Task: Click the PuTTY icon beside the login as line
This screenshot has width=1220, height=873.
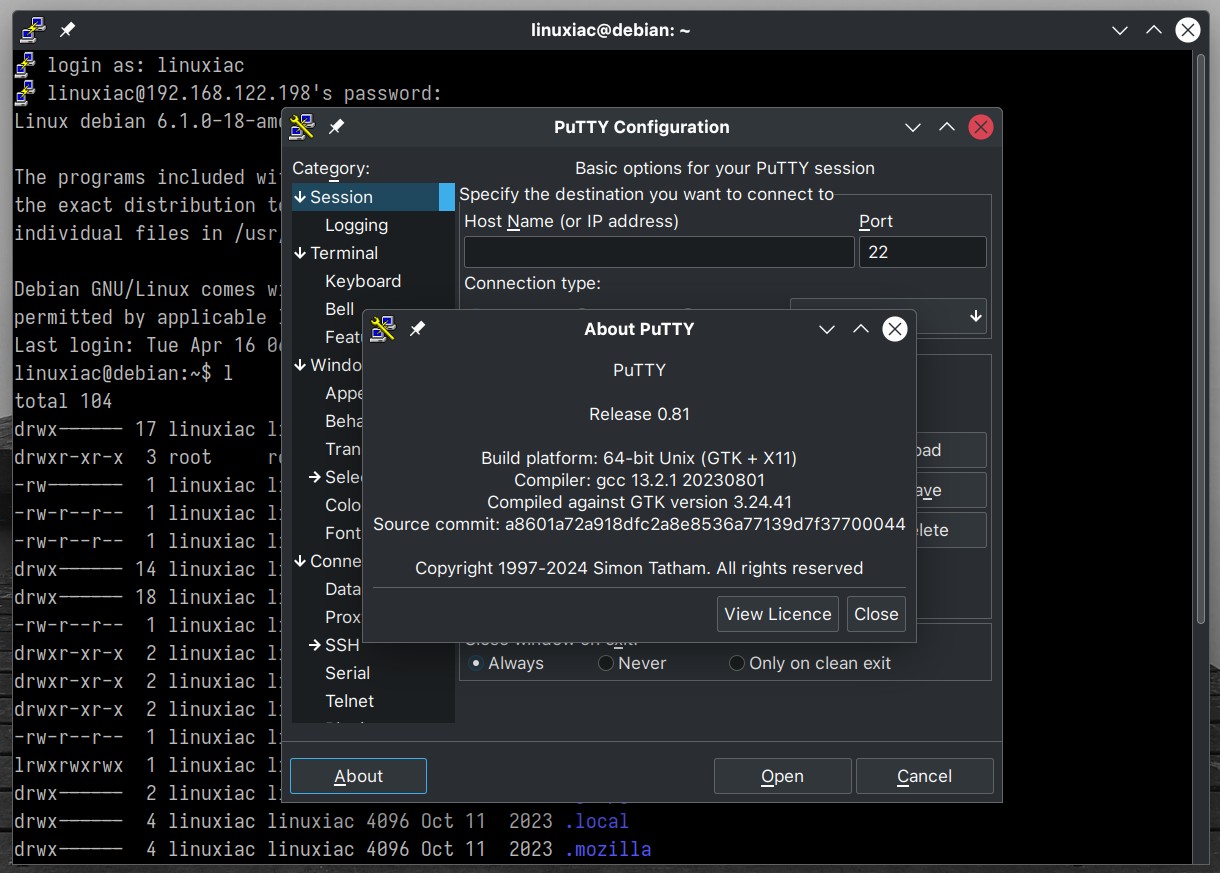Action: [25, 65]
